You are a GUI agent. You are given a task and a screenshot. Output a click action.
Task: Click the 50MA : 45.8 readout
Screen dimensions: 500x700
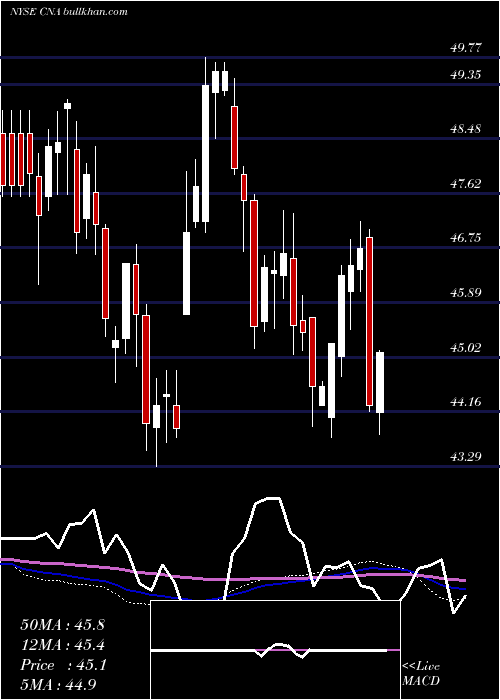pos(62,625)
